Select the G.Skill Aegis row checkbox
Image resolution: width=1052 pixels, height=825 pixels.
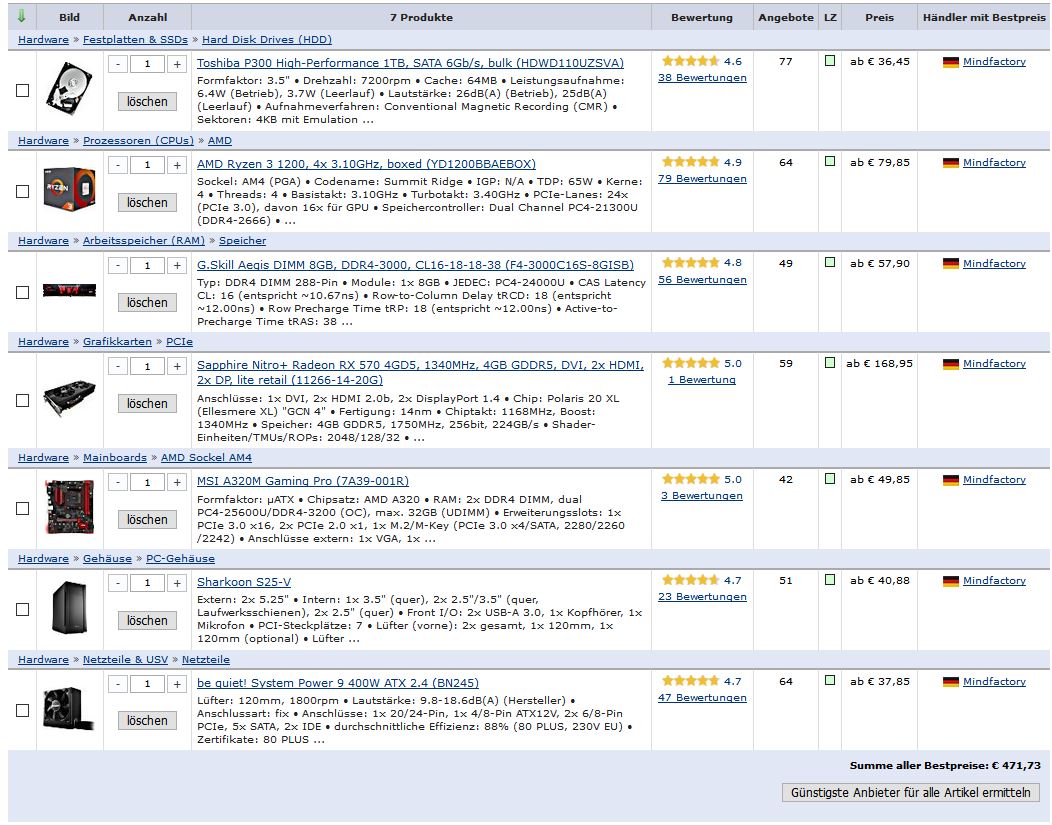tap(22, 292)
